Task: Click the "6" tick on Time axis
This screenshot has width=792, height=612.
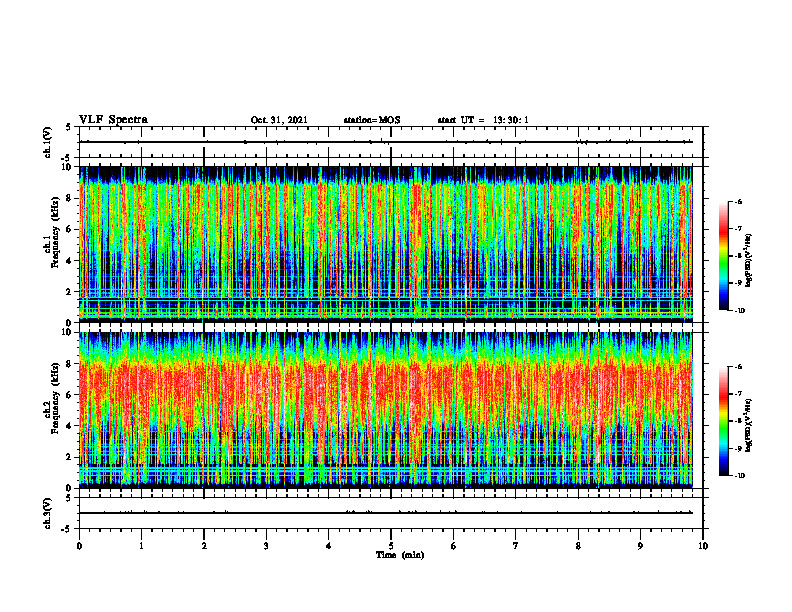Action: click(x=454, y=546)
